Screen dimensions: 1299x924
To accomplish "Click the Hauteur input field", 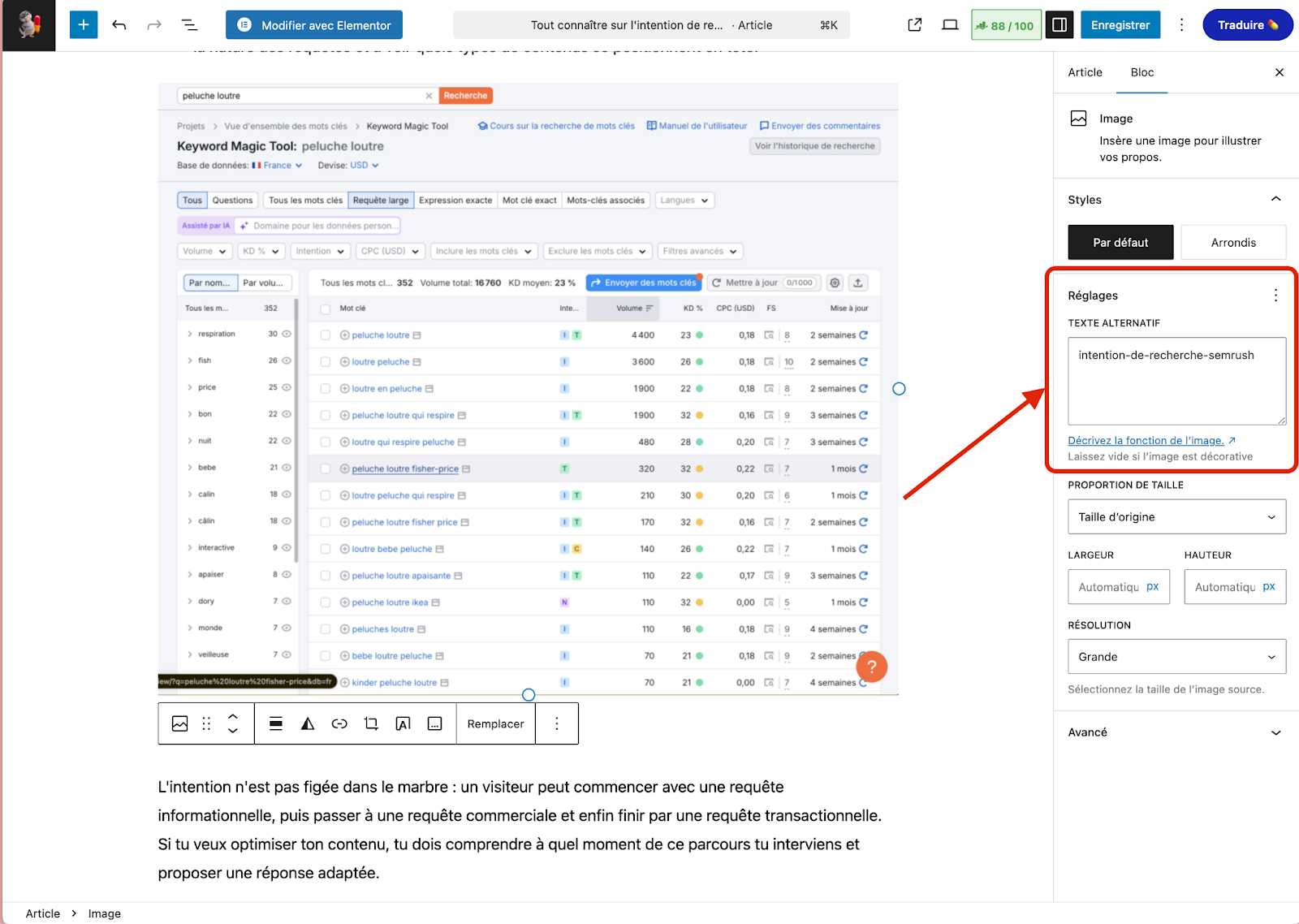I will 1224,587.
